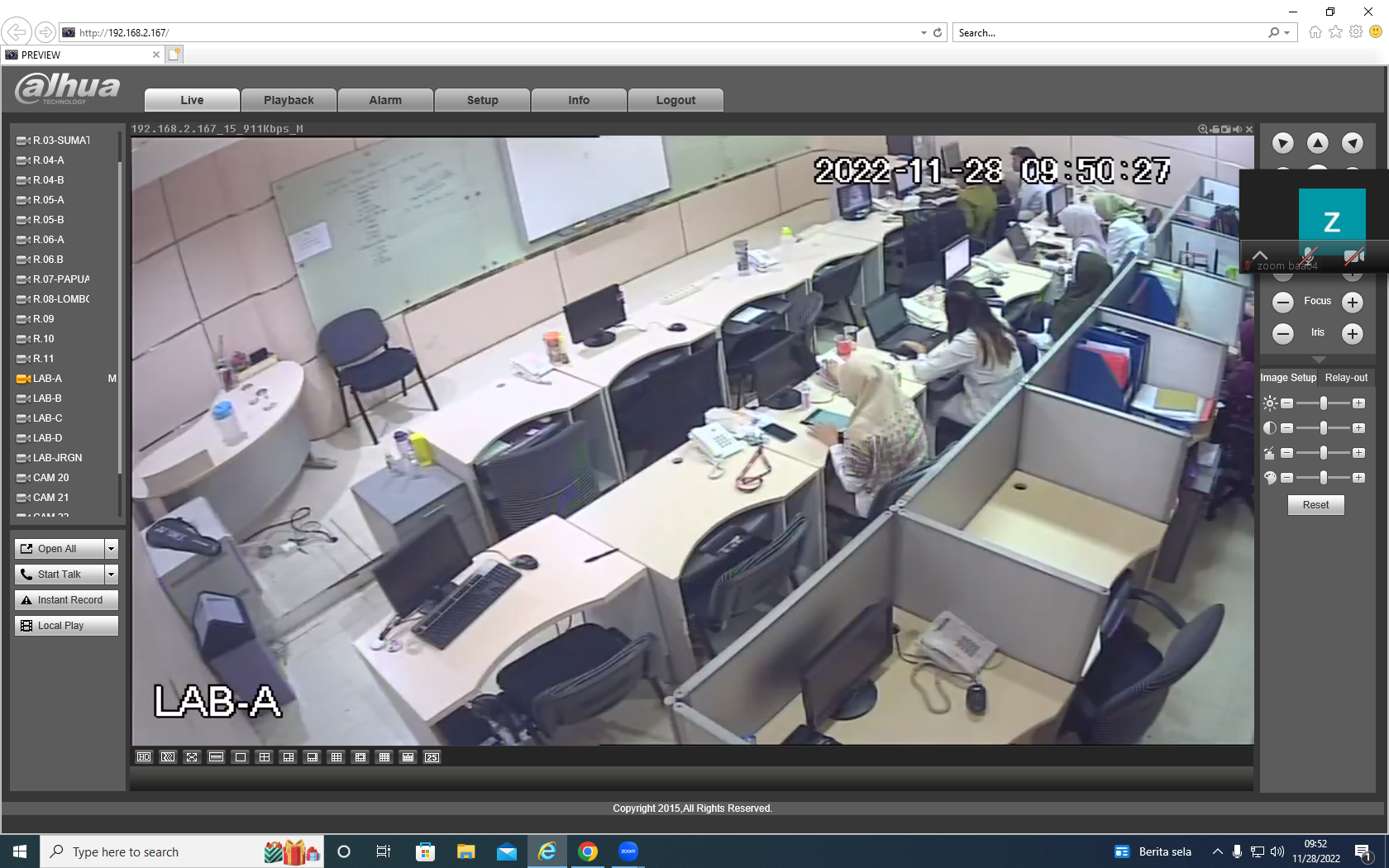Viewport: 1389px width, 868px height.
Task: Collapse the PTZ control panel arrow
Action: (x=1319, y=360)
